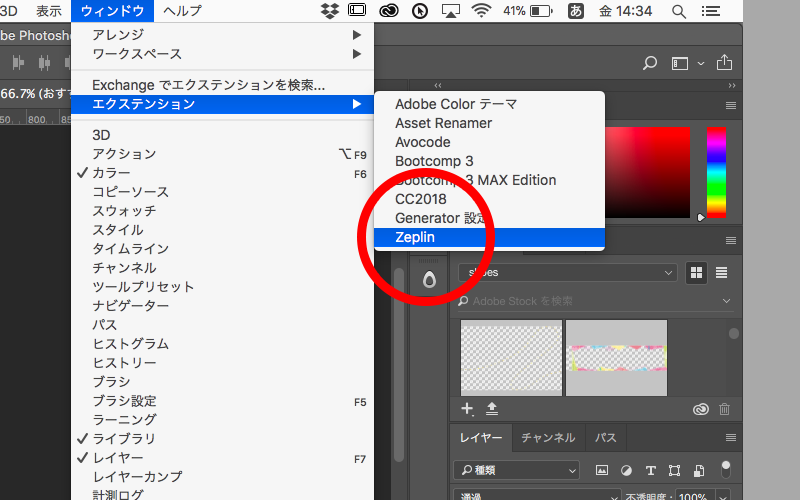Collapse panels with right double-arrow
Viewport: 800px width, 500px height.
pyautogui.click(x=732, y=85)
